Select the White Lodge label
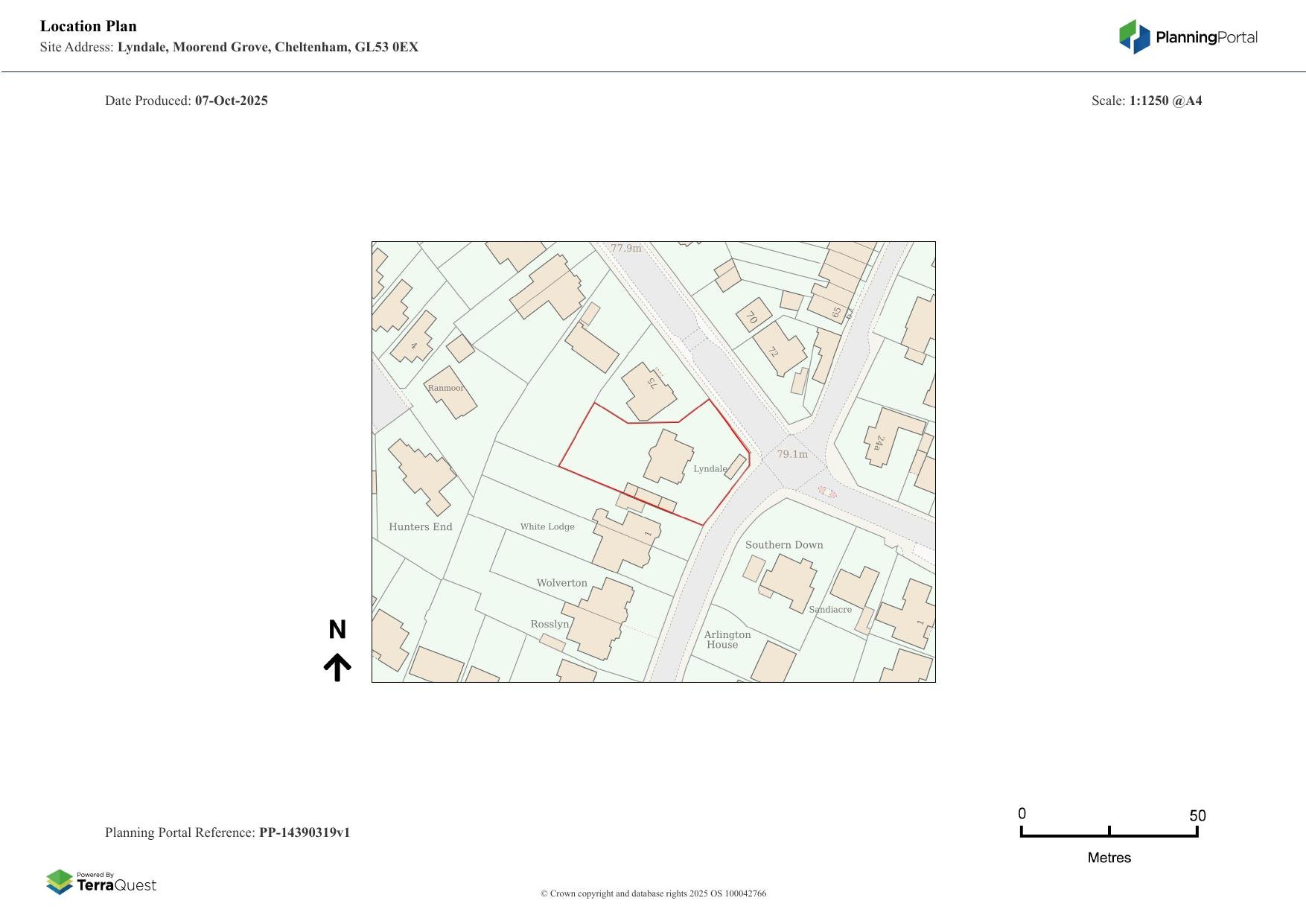This screenshot has width=1306, height=924. pyautogui.click(x=547, y=527)
